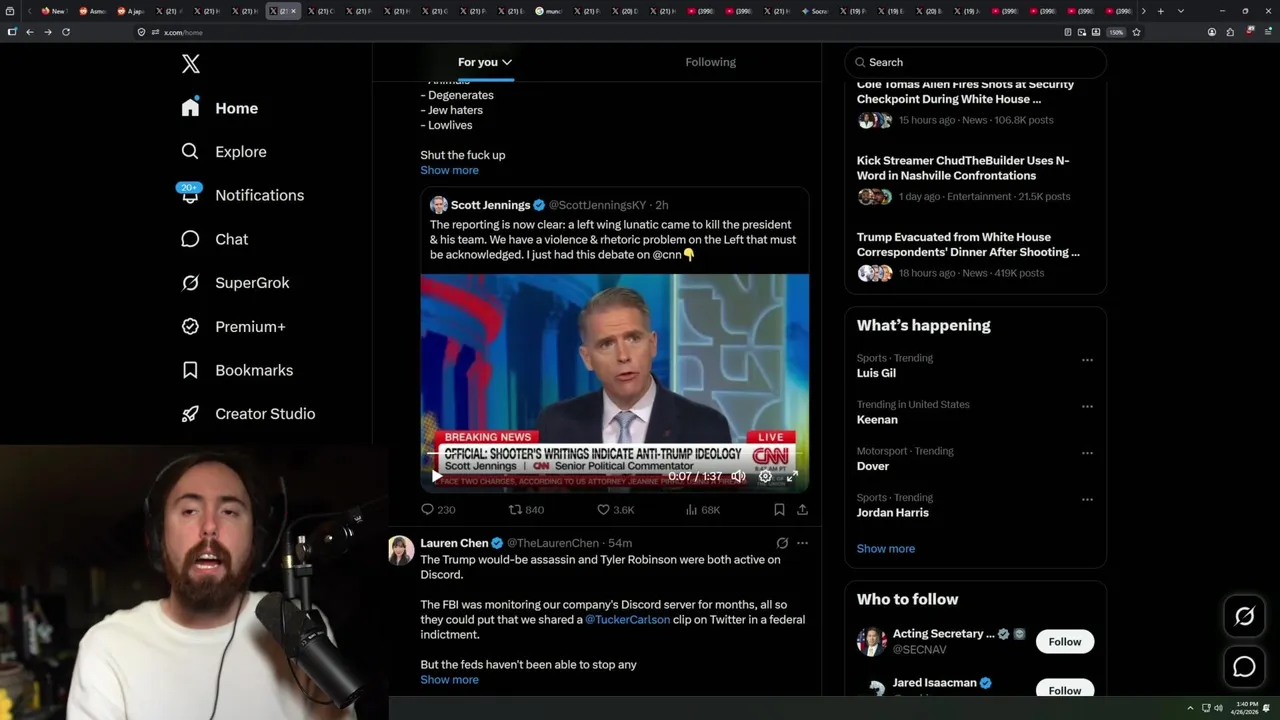Bookmark the Scott Jennings post
Image resolution: width=1280 pixels, height=720 pixels.
tap(779, 510)
